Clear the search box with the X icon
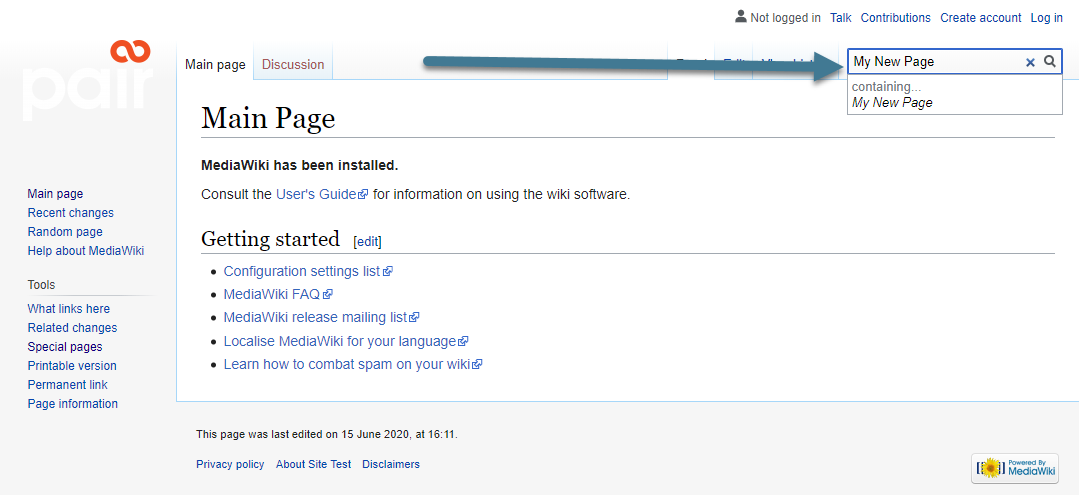Image resolution: width=1079 pixels, height=495 pixels. [1030, 62]
